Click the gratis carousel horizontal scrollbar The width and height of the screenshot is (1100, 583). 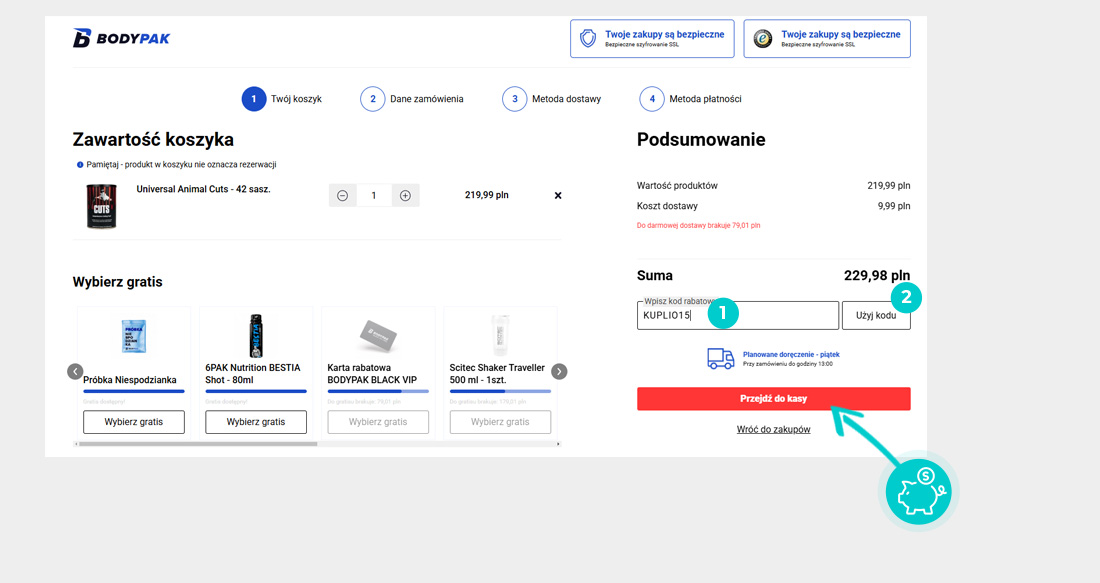[198, 444]
